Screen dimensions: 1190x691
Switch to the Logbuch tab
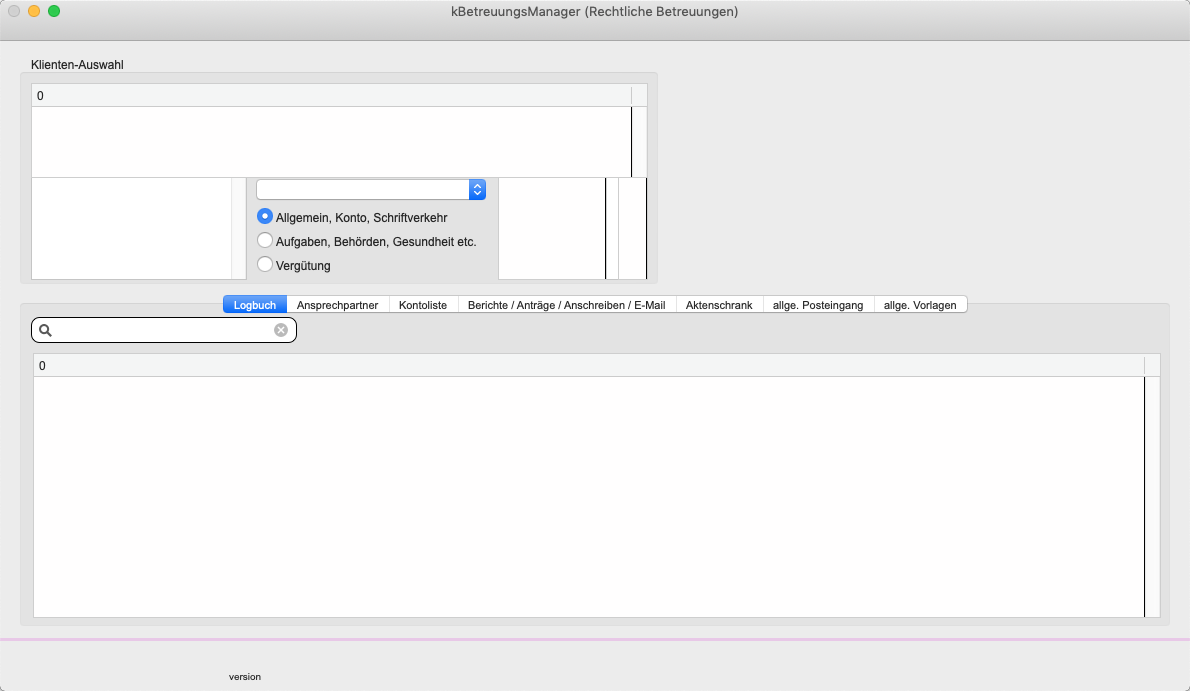(x=255, y=304)
